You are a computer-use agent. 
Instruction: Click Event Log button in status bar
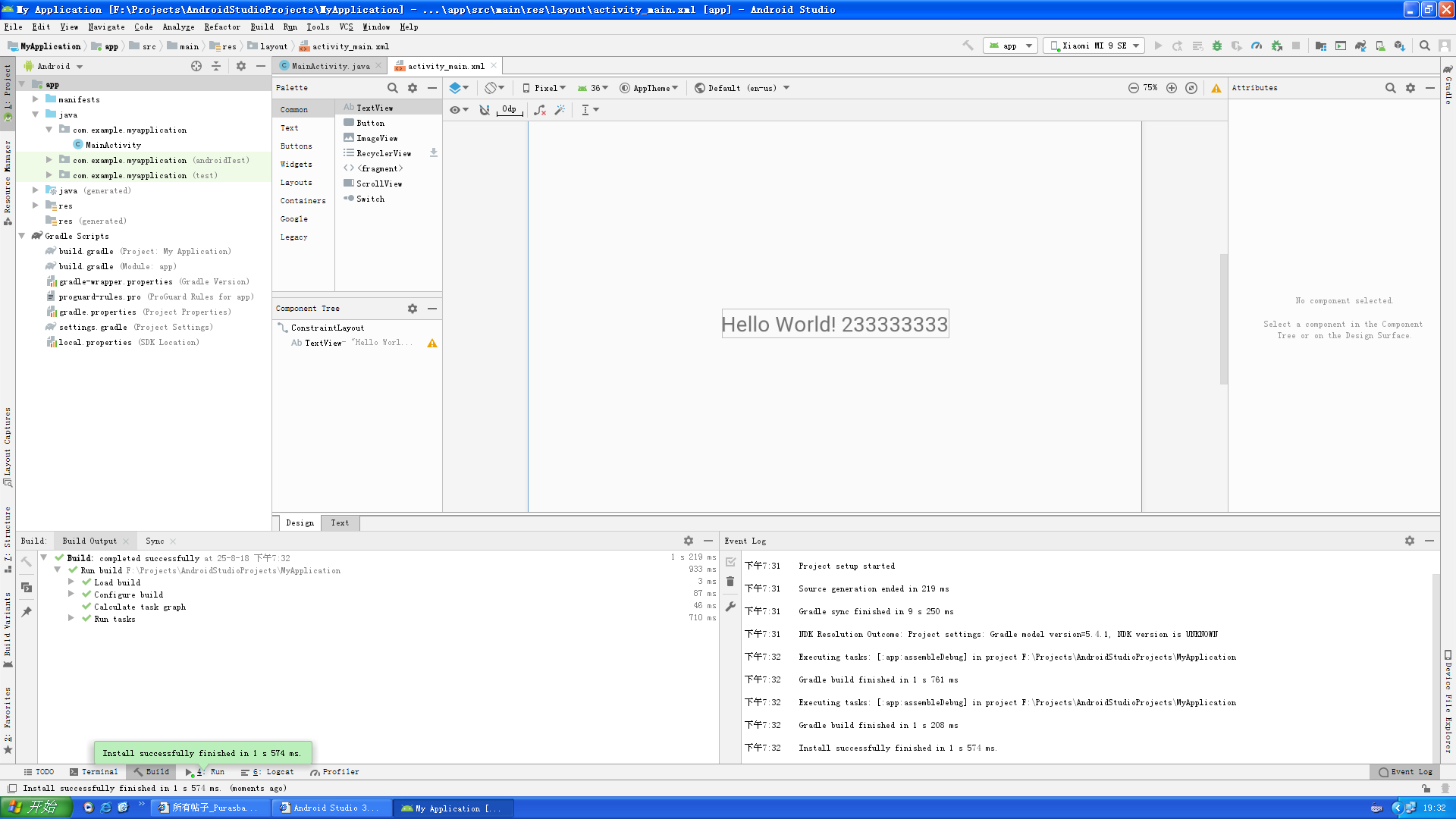pyautogui.click(x=1405, y=772)
